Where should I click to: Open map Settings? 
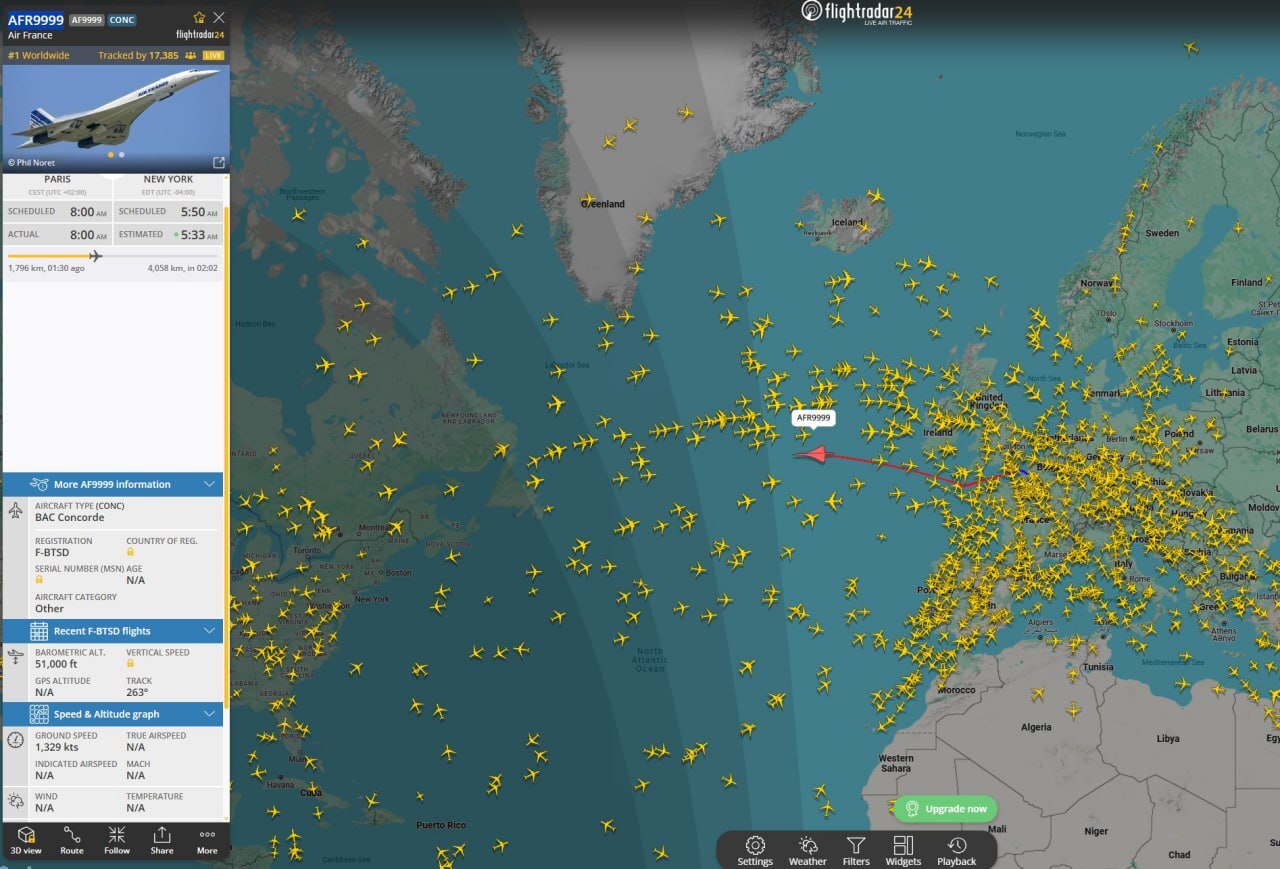[x=755, y=851]
